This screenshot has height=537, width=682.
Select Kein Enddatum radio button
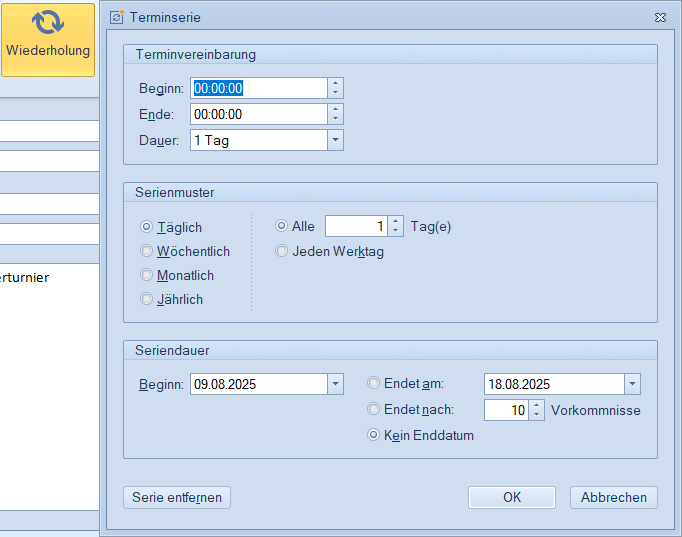coord(374,435)
